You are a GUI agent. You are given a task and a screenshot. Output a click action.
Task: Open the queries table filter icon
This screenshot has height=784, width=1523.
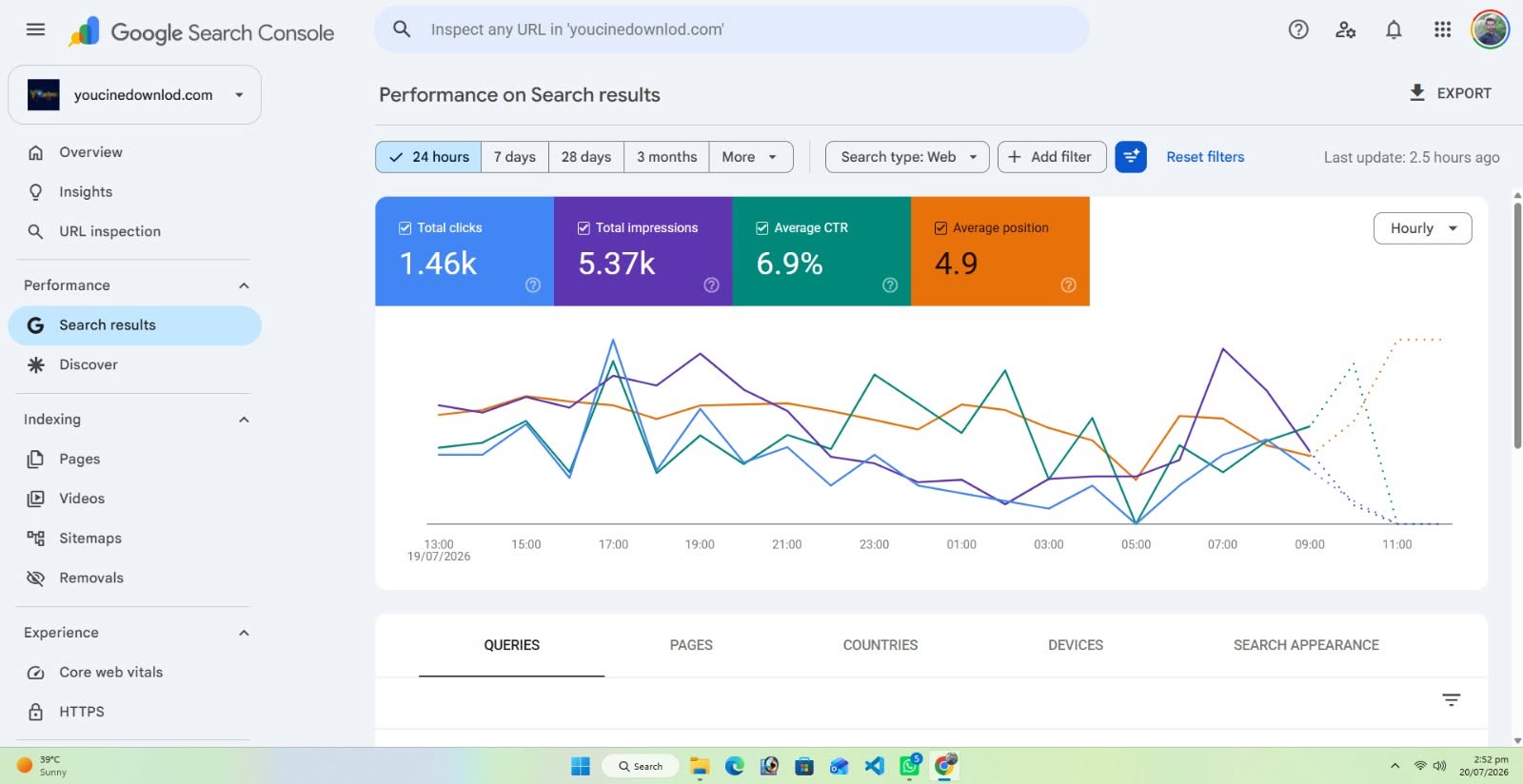point(1451,700)
